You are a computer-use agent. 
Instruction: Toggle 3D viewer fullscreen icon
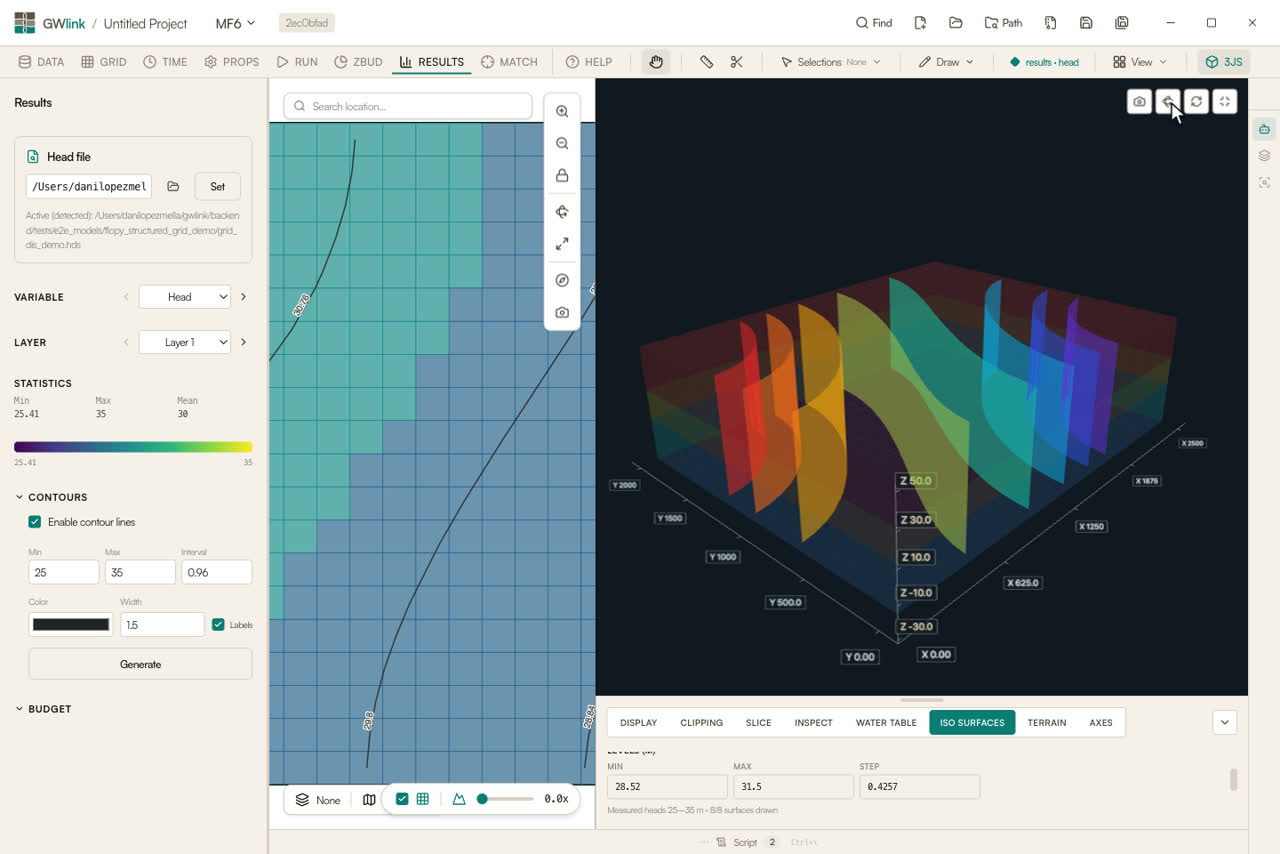pos(1225,101)
